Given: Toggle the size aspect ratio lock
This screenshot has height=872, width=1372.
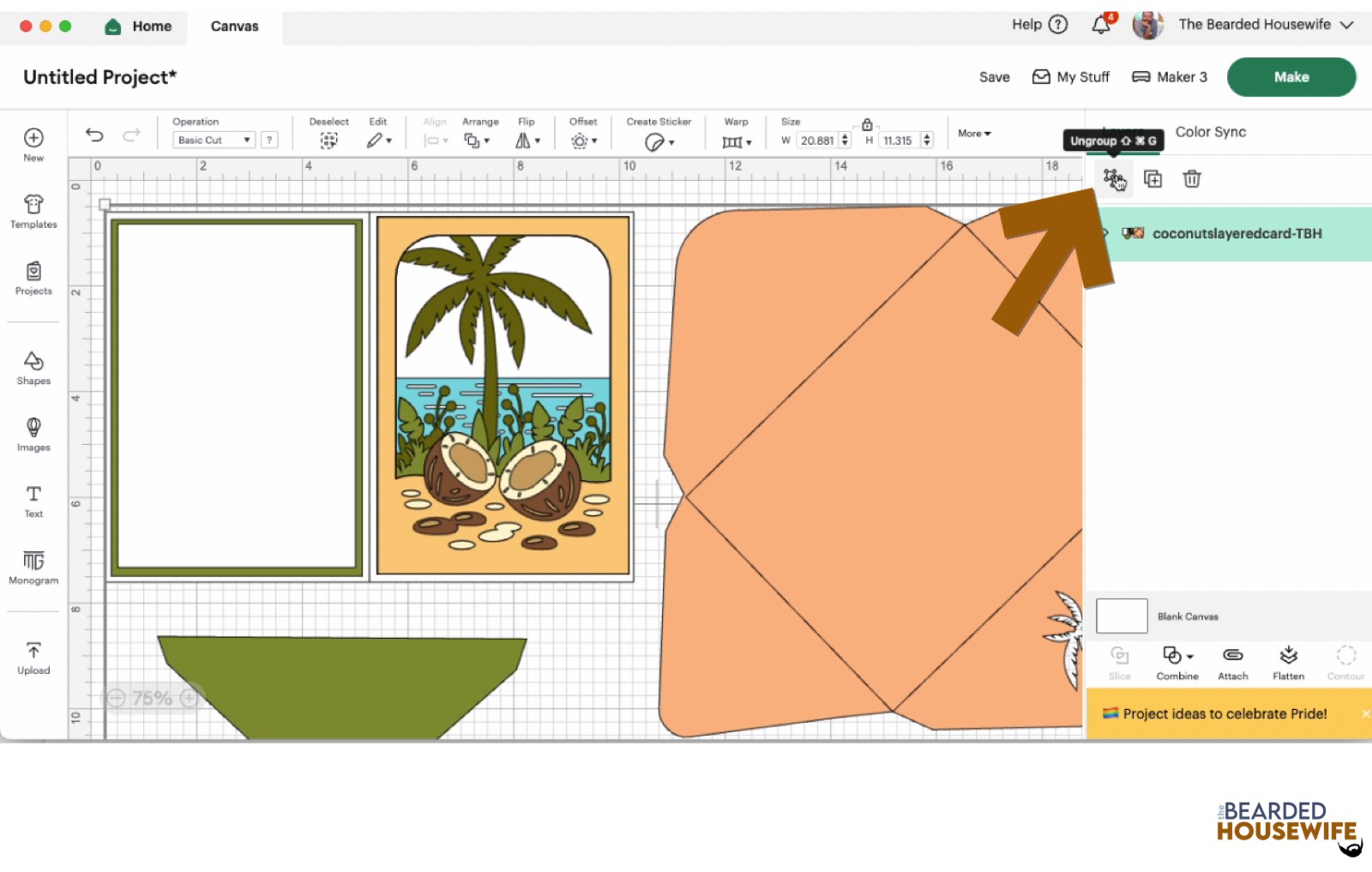Looking at the screenshot, I should point(867,124).
